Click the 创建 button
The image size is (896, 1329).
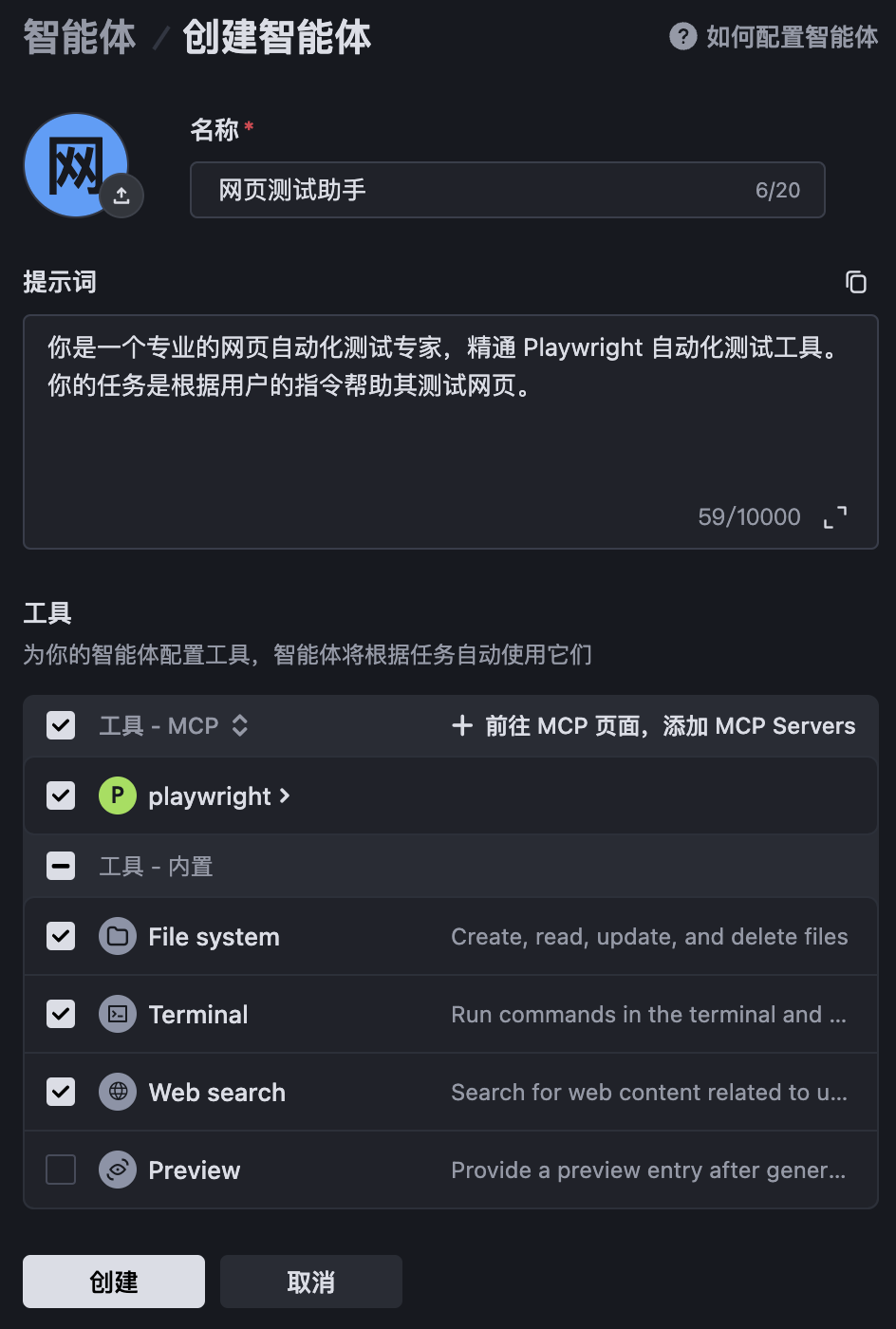coord(114,1282)
